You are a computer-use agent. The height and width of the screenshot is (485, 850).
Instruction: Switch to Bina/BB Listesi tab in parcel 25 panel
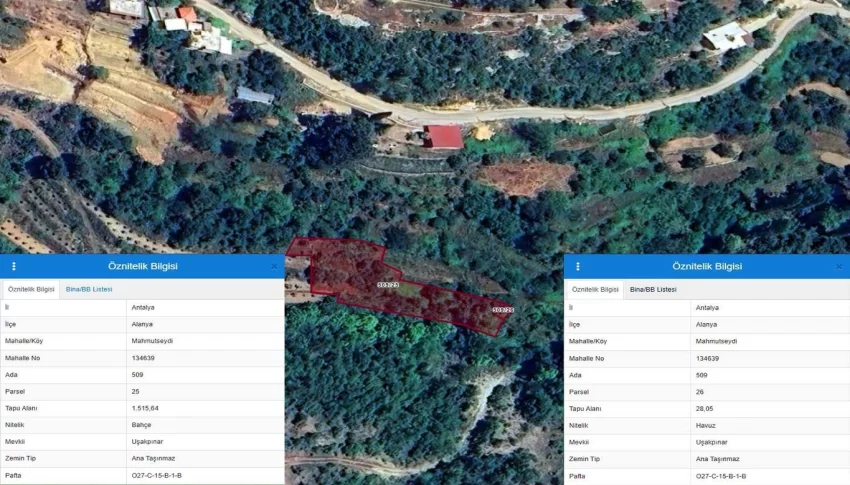pos(89,289)
